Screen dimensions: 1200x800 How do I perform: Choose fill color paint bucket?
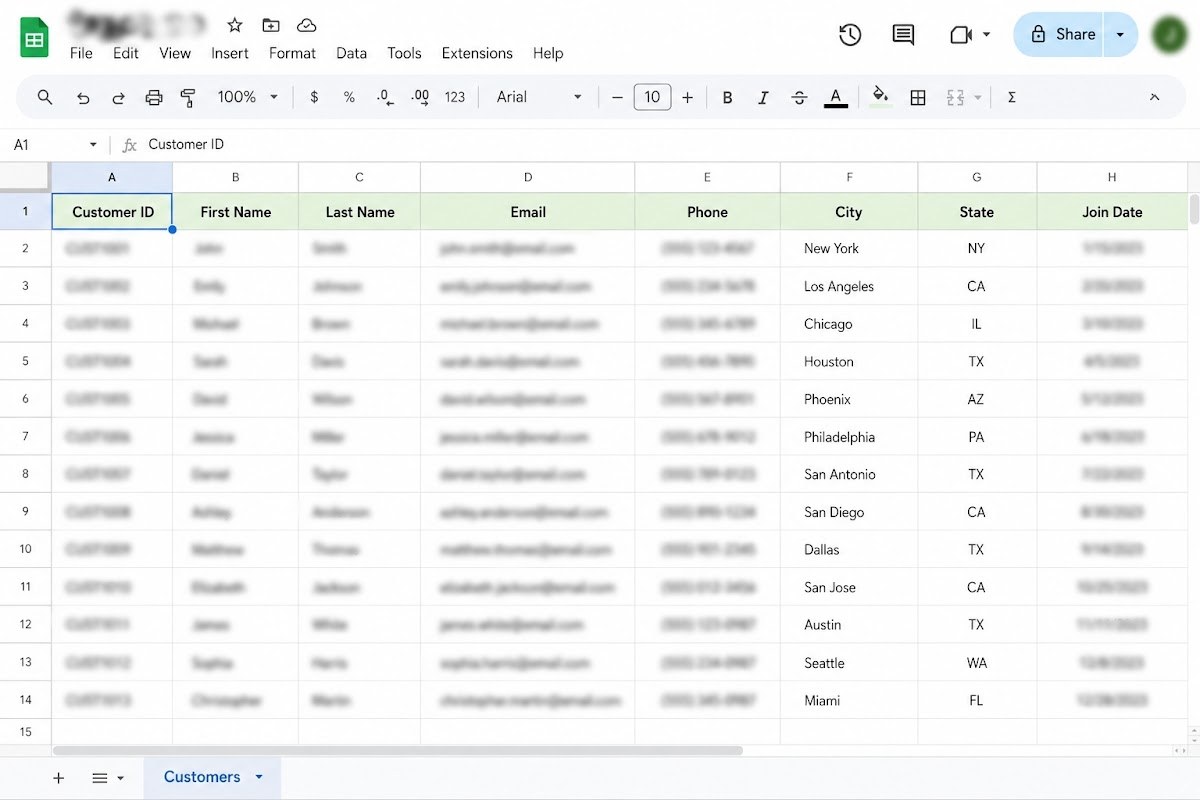(x=880, y=97)
